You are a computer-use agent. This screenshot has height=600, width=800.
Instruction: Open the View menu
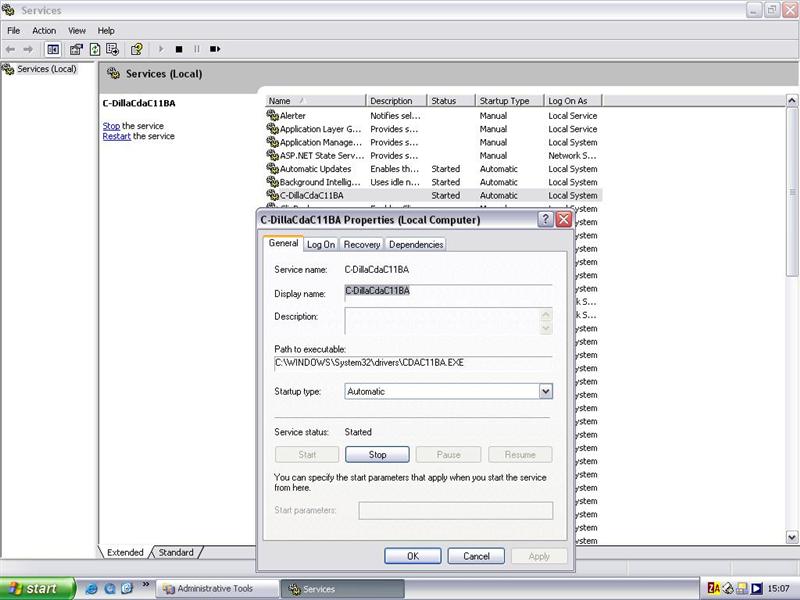click(x=77, y=31)
